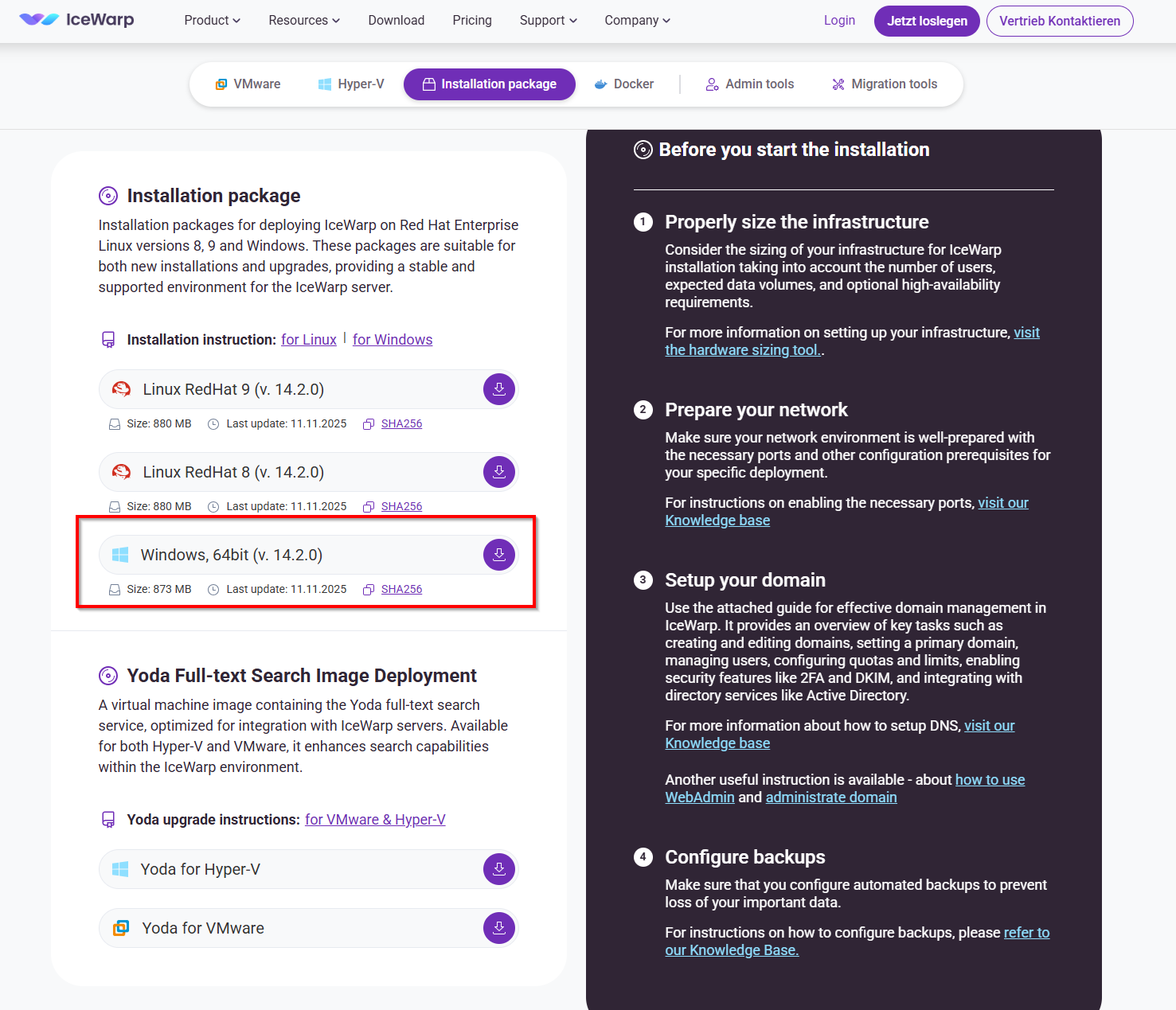Click the Vertrieb Kontaktieren button

point(1060,21)
